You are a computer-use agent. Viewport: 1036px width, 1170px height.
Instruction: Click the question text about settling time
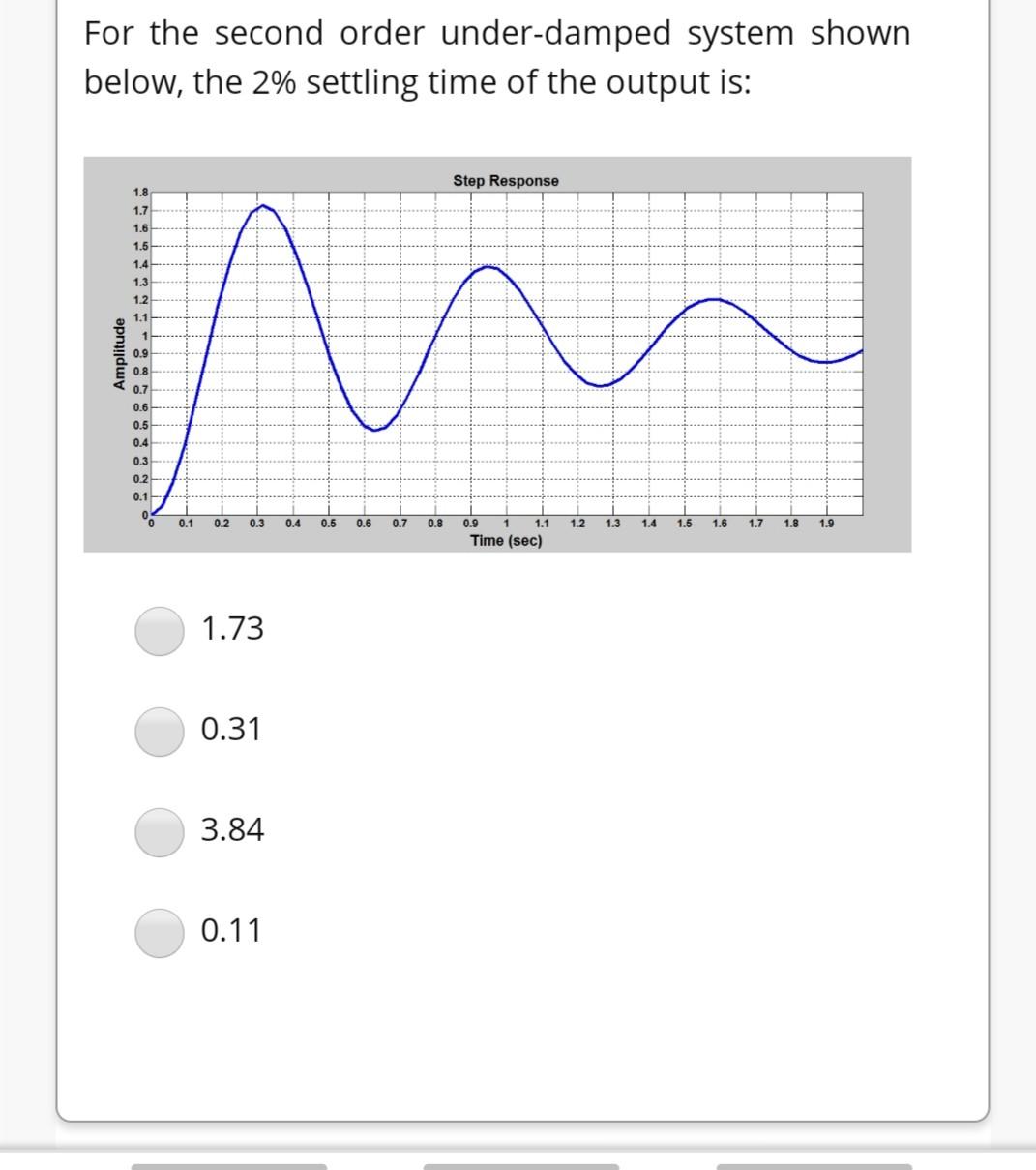(498, 58)
